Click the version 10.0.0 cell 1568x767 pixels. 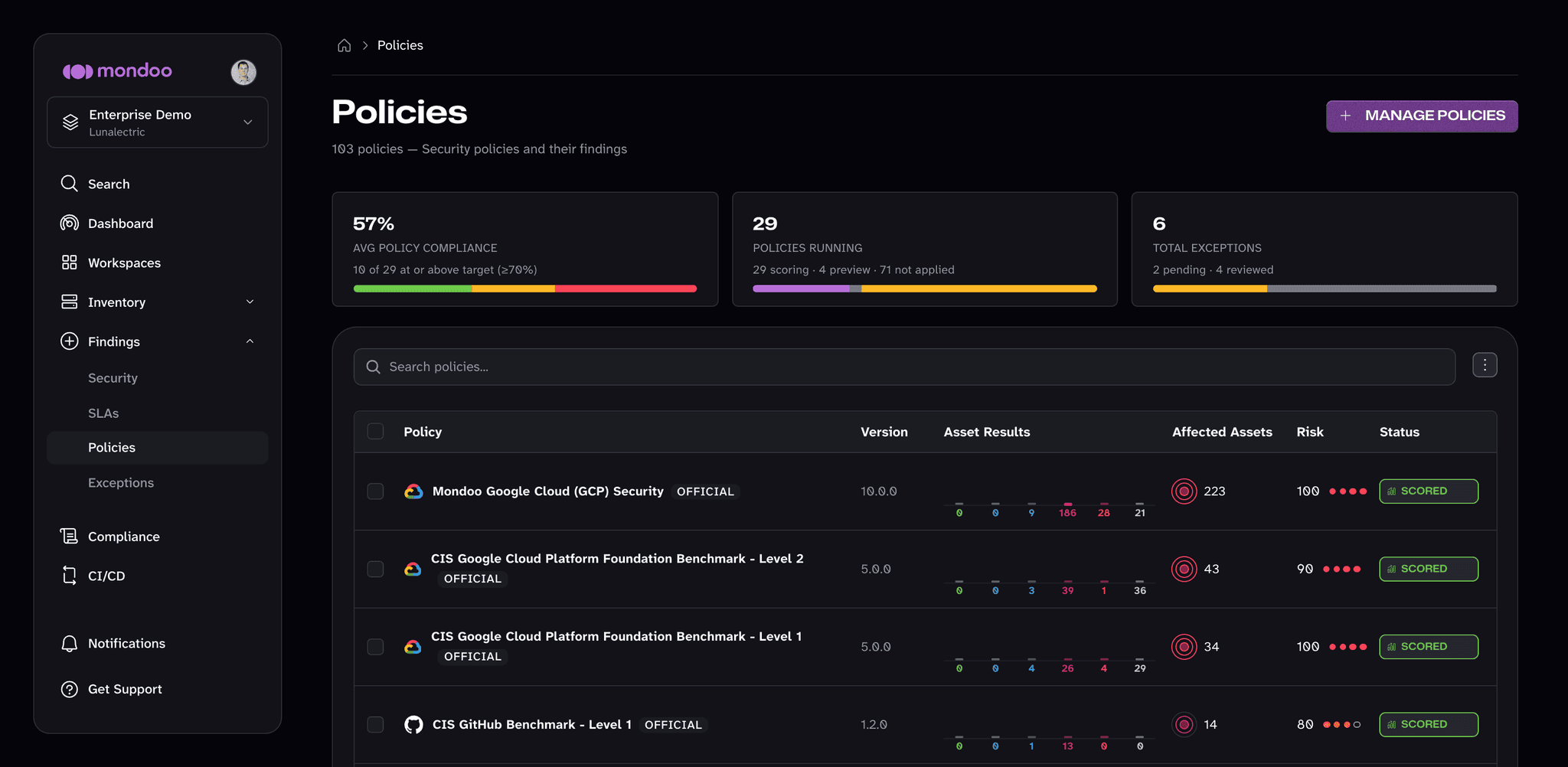879,491
